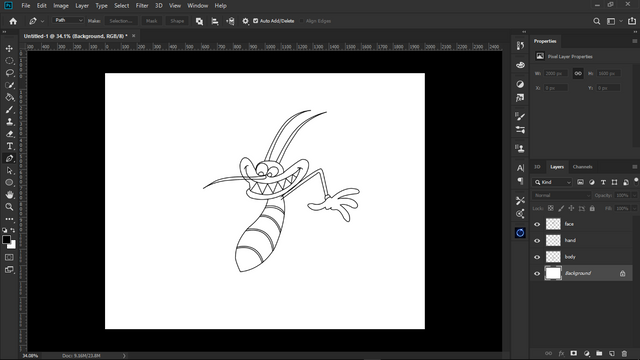Open the Filter menu

coord(142,6)
